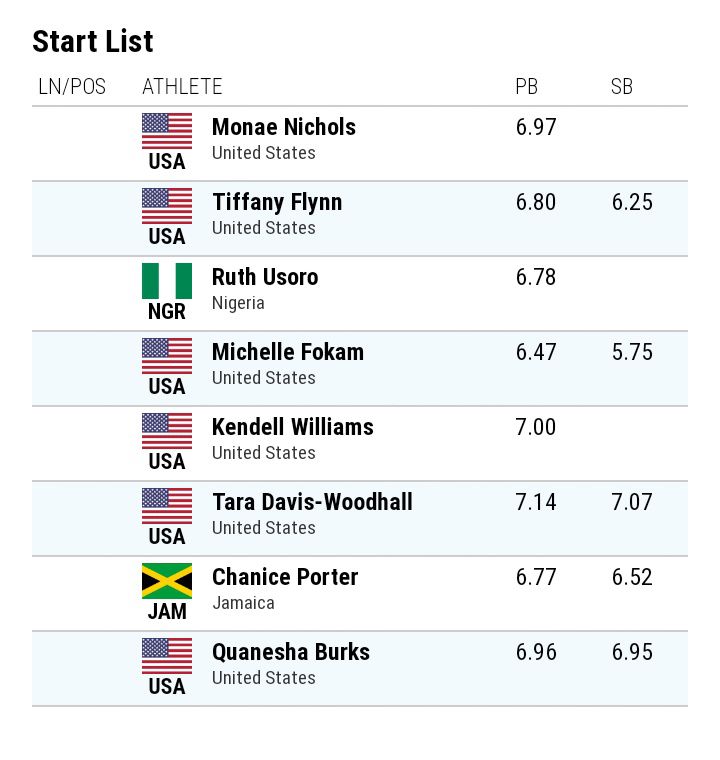Click the USA flag beside Tiffany Flynn
The width and height of the screenshot is (720, 760).
[167, 206]
